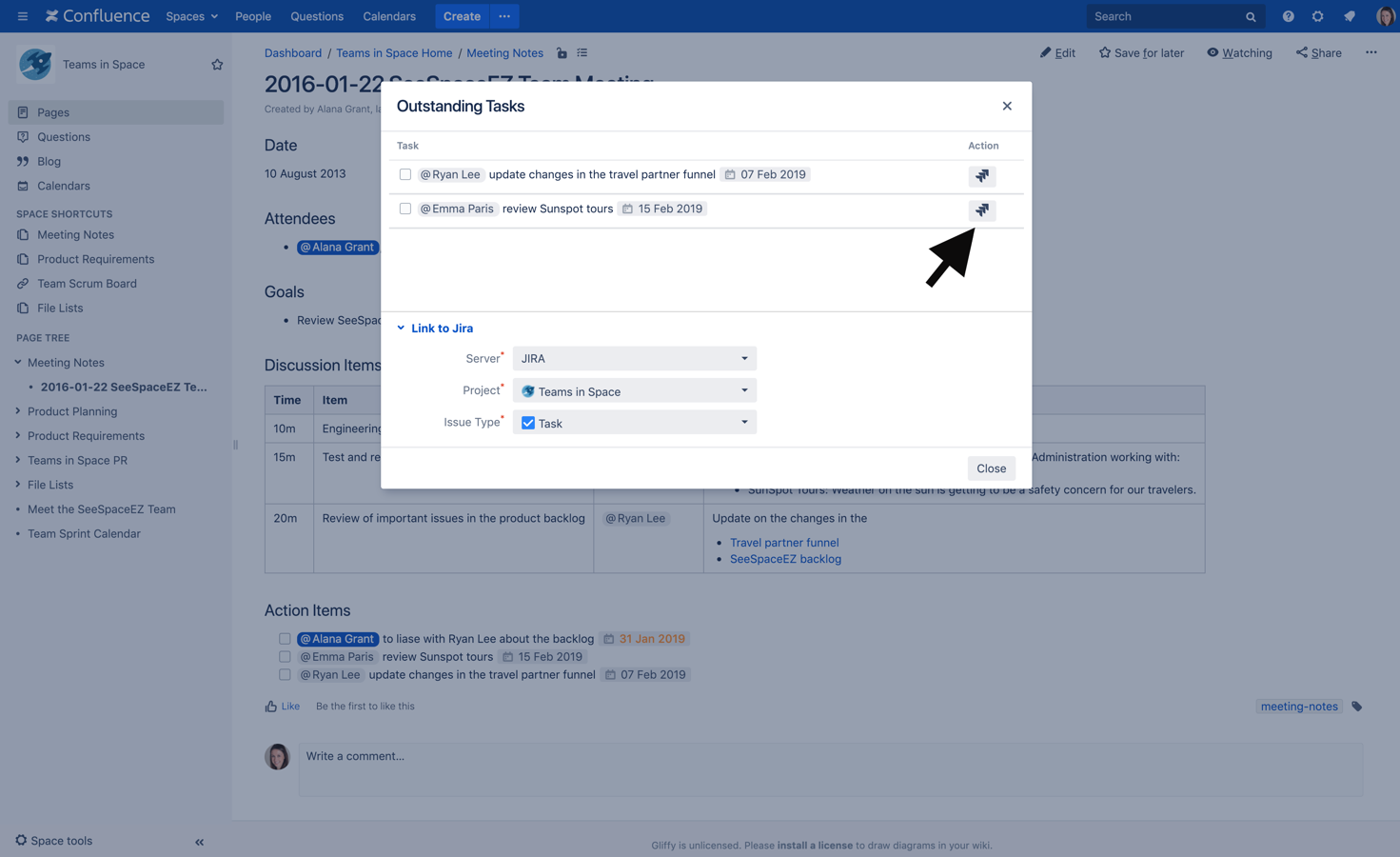Expand the File Lists tree node
Image resolution: width=1400 pixels, height=857 pixels.
coord(18,485)
